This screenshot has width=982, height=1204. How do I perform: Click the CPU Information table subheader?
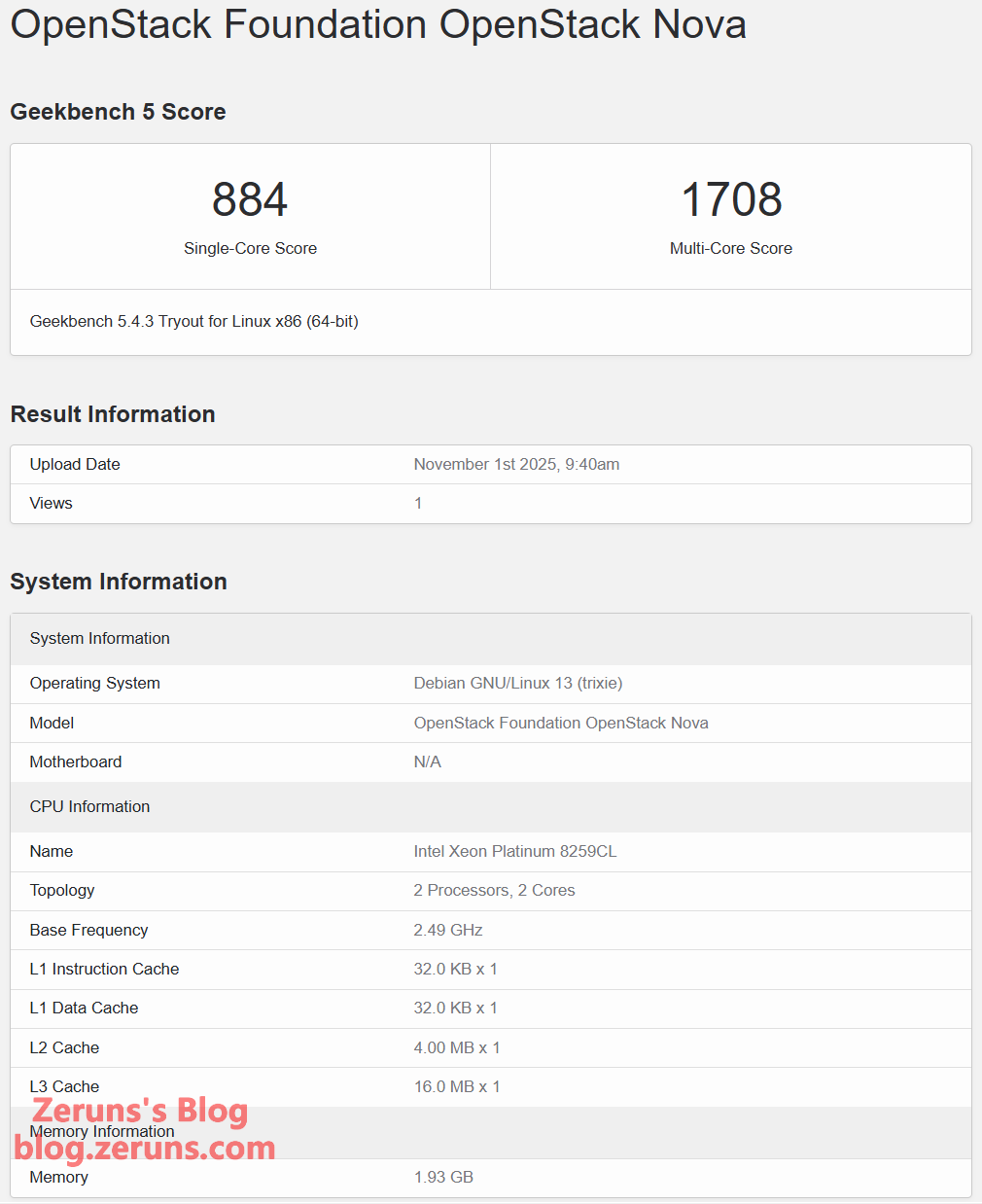click(89, 807)
